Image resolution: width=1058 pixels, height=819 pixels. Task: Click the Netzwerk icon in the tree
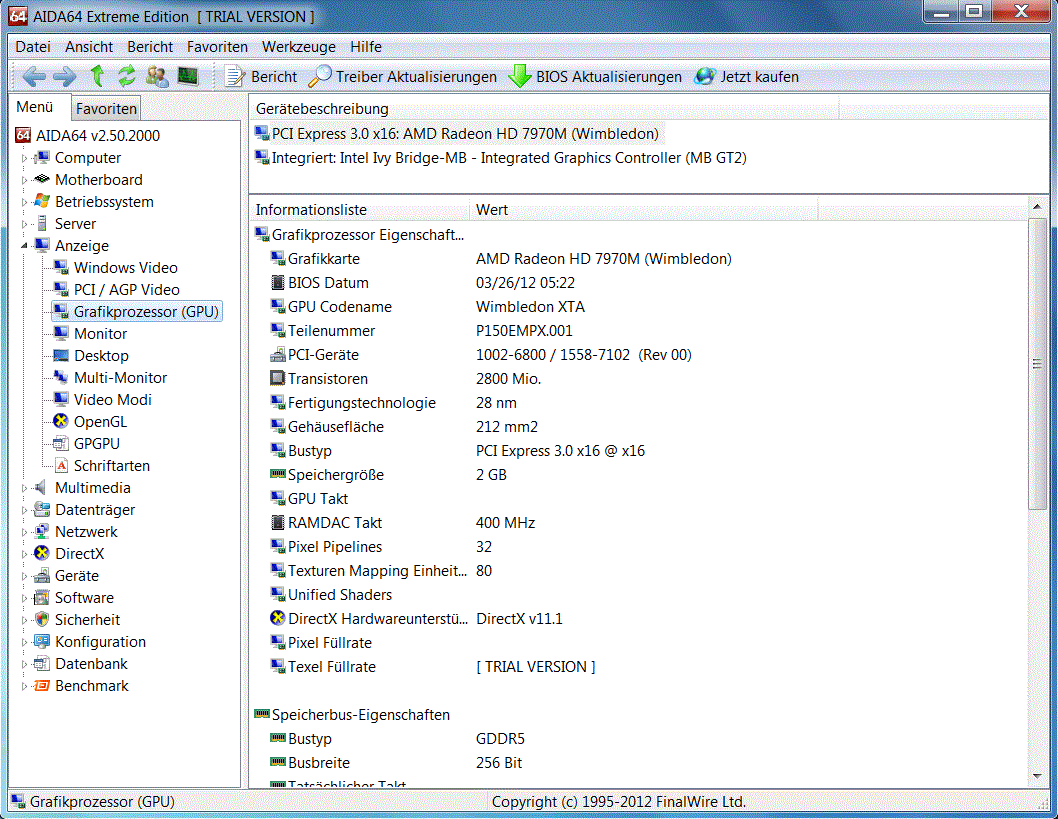(42, 532)
